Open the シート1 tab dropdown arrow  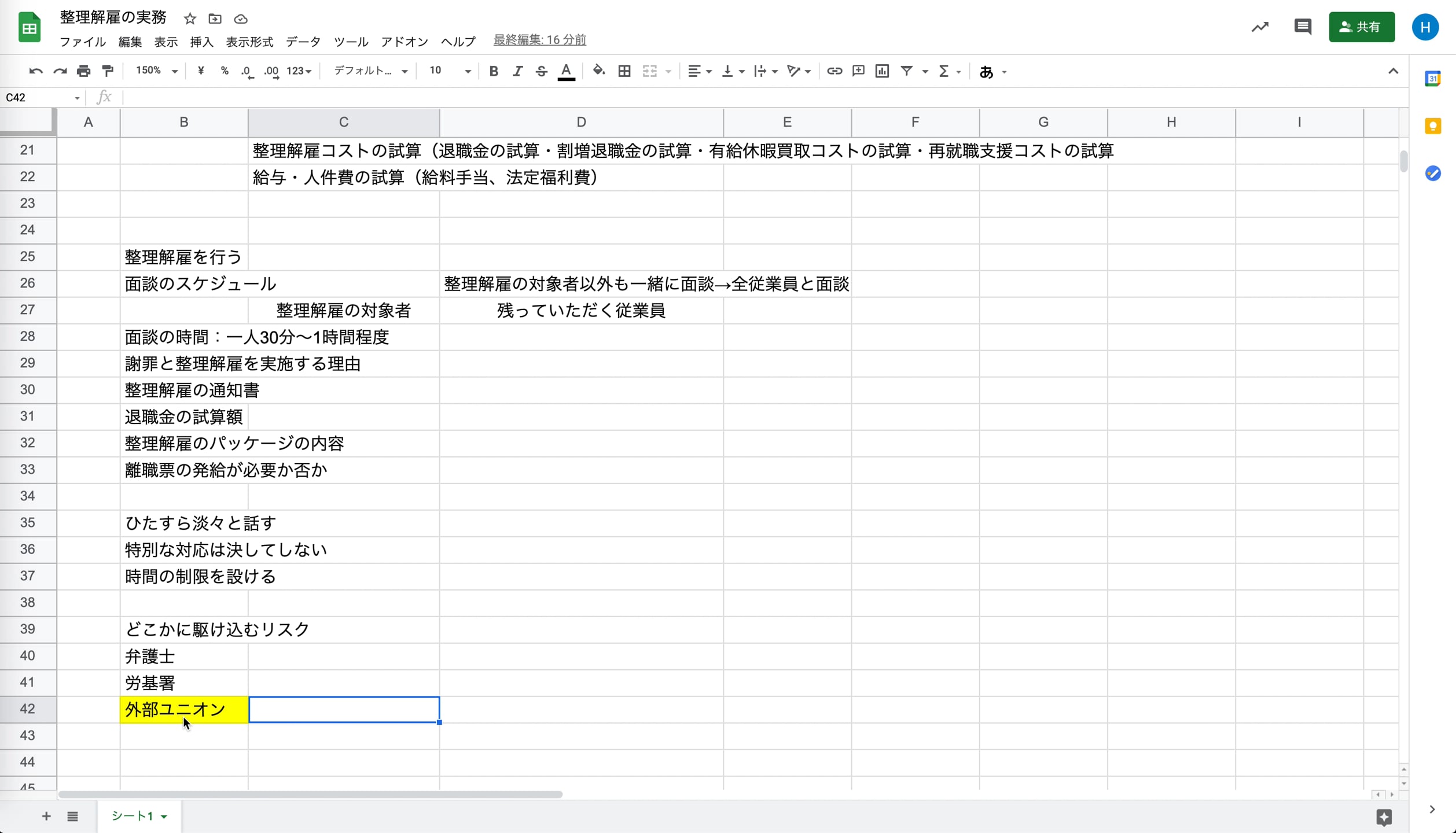click(x=164, y=816)
